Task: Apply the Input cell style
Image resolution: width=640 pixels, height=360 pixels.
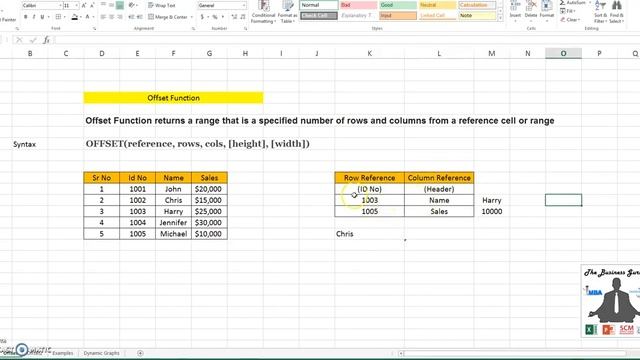Action: pos(398,16)
